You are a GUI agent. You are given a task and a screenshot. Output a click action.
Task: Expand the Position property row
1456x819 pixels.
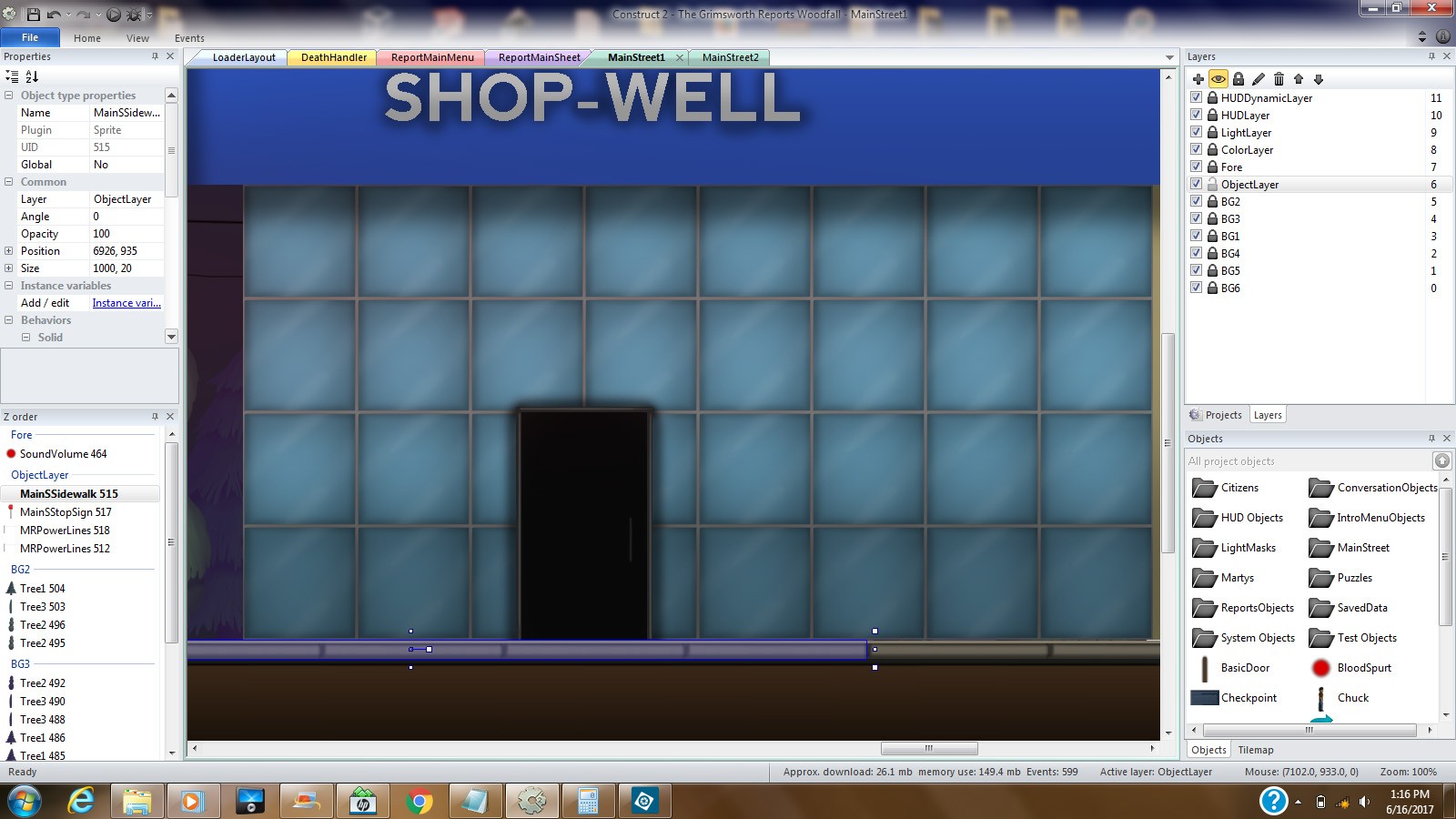click(x=9, y=251)
